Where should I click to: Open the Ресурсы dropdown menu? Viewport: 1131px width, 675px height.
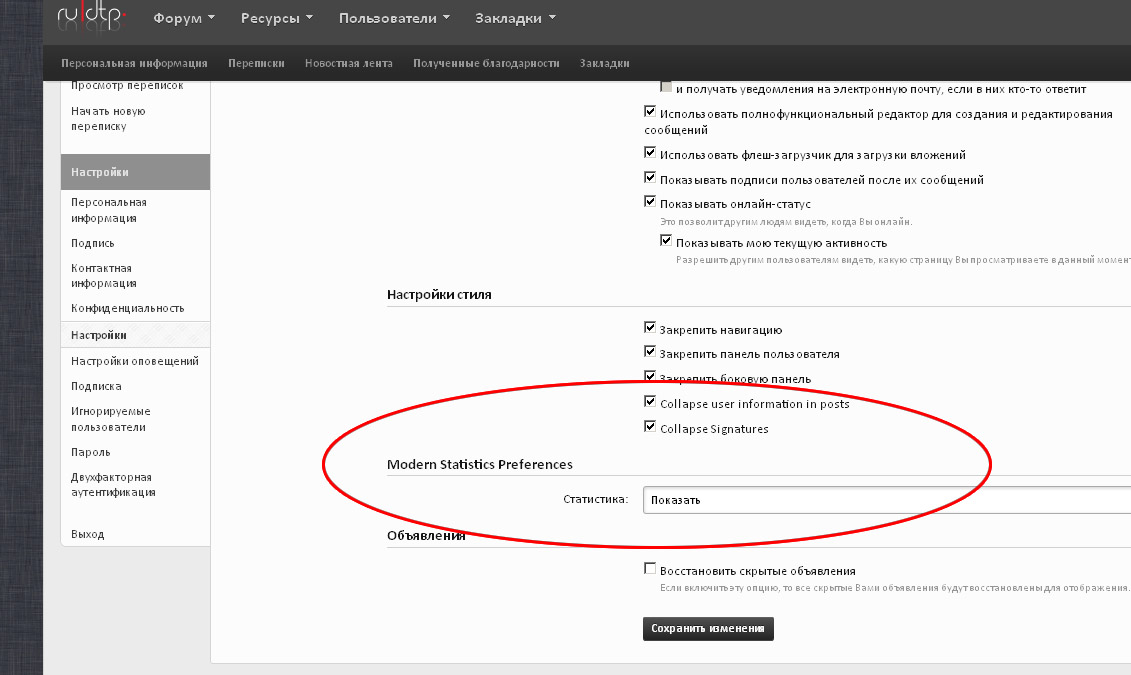[277, 18]
